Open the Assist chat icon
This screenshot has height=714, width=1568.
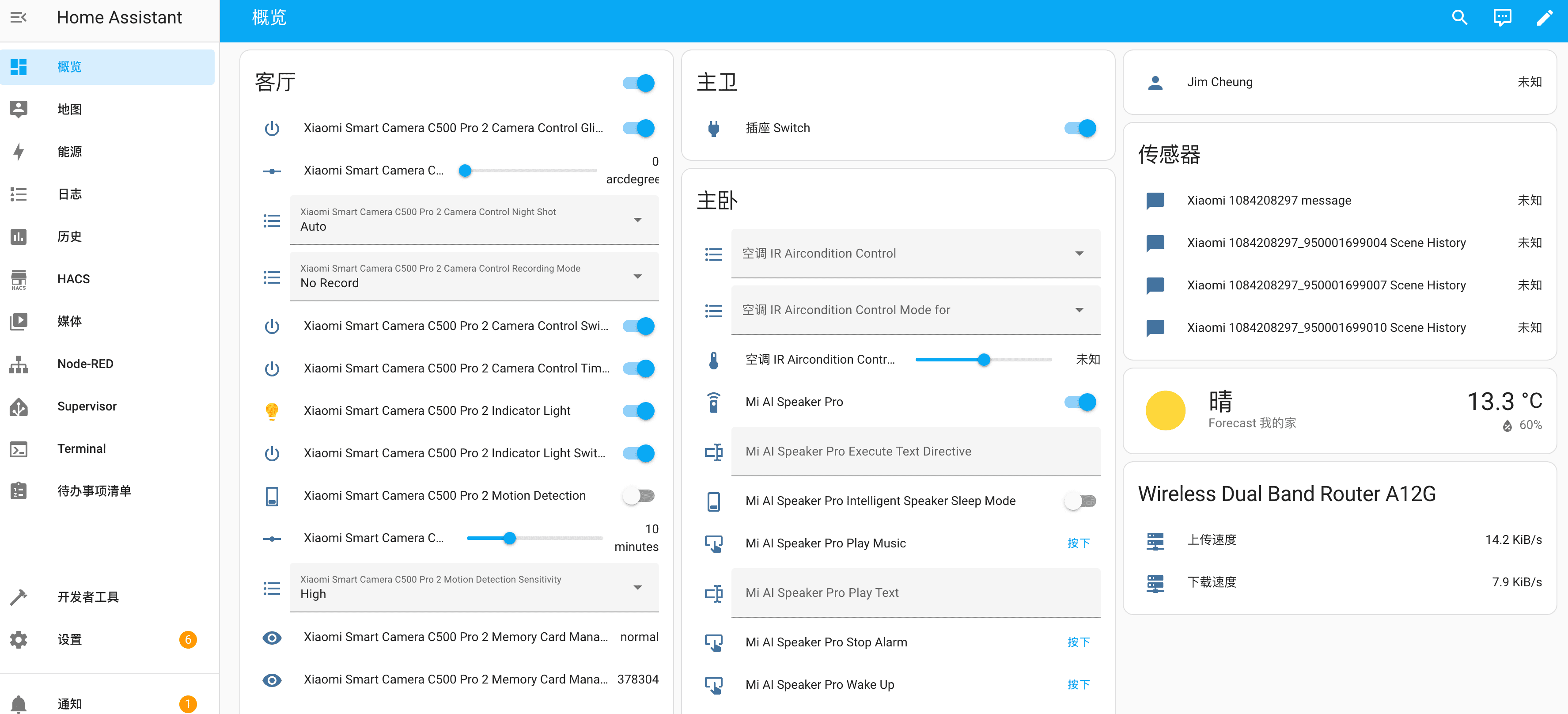[1502, 18]
